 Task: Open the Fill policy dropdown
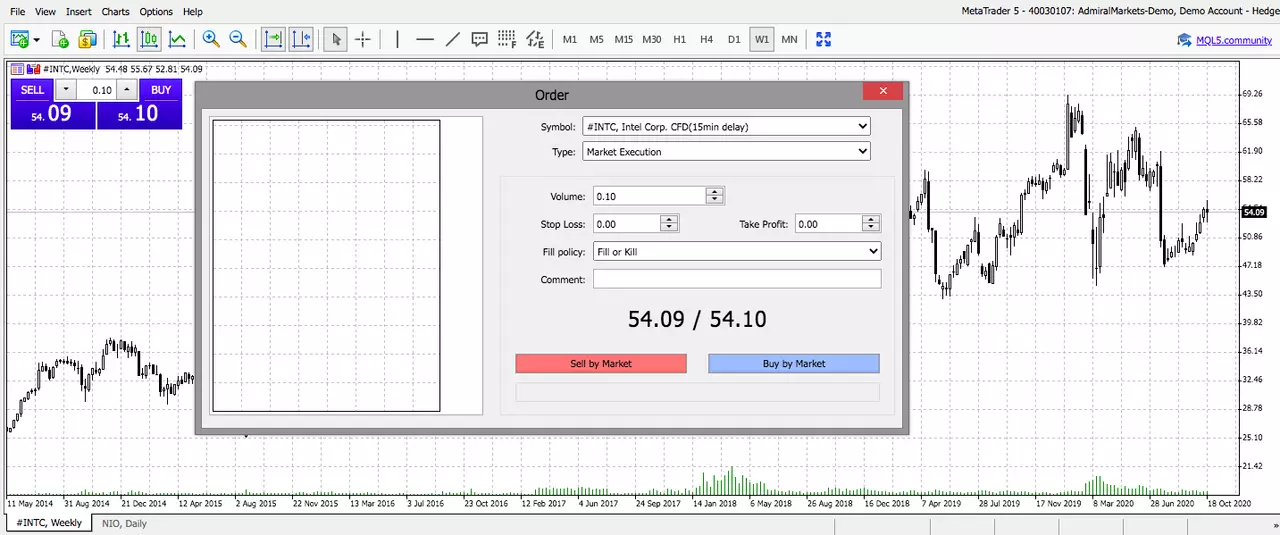737,252
